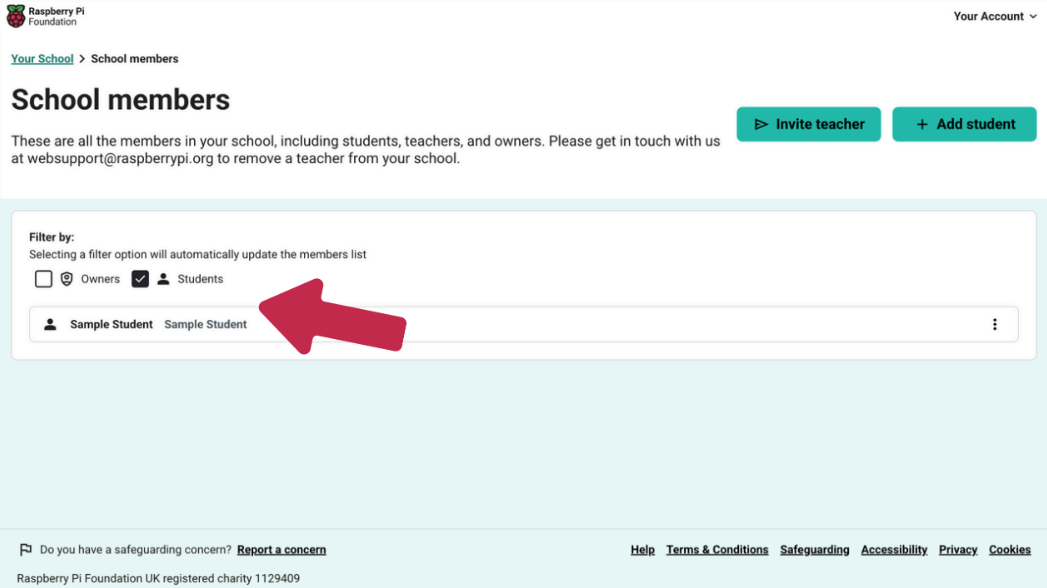
Task: Click the Owners shield icon
Action: tap(67, 279)
